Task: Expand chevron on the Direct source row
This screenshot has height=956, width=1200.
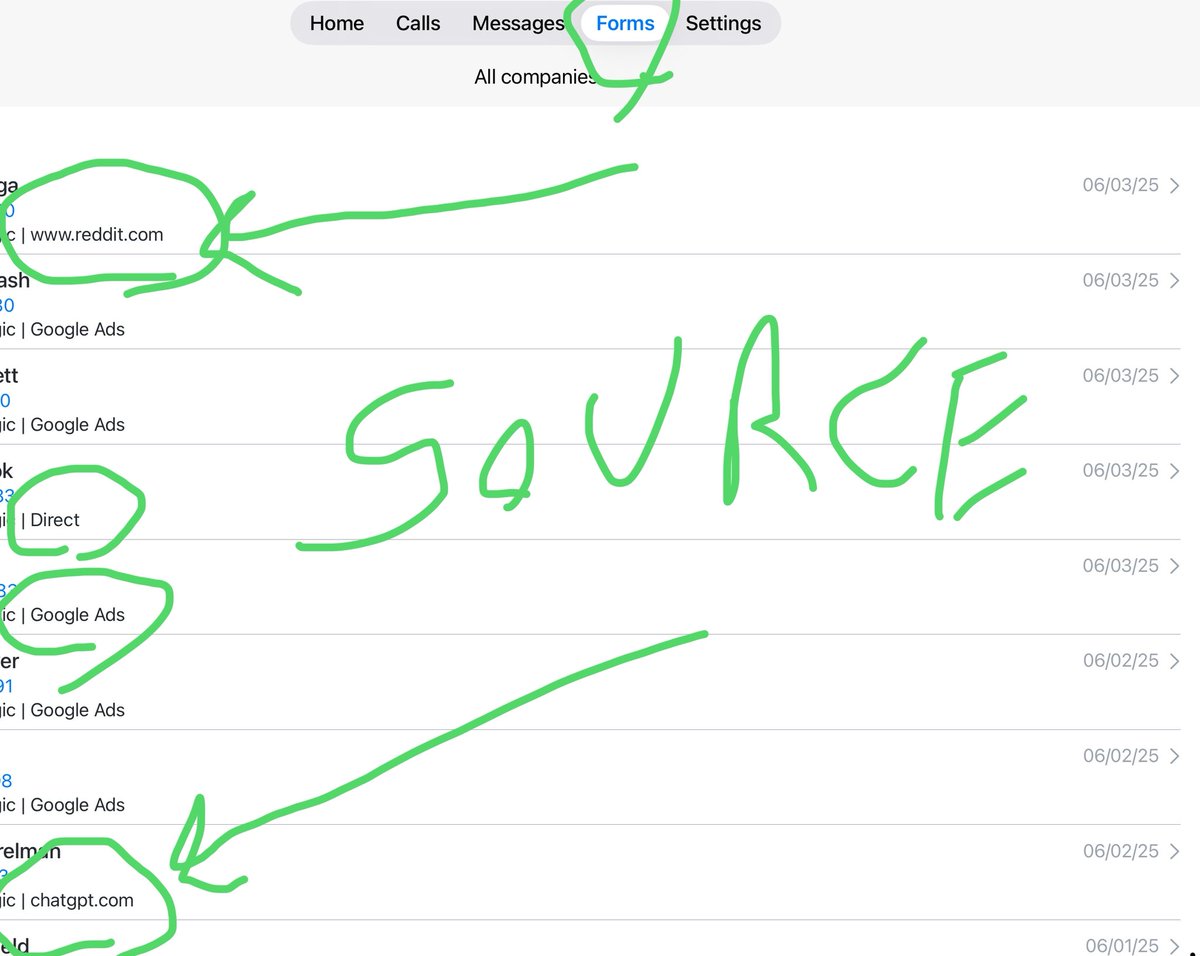Action: tap(1175, 471)
